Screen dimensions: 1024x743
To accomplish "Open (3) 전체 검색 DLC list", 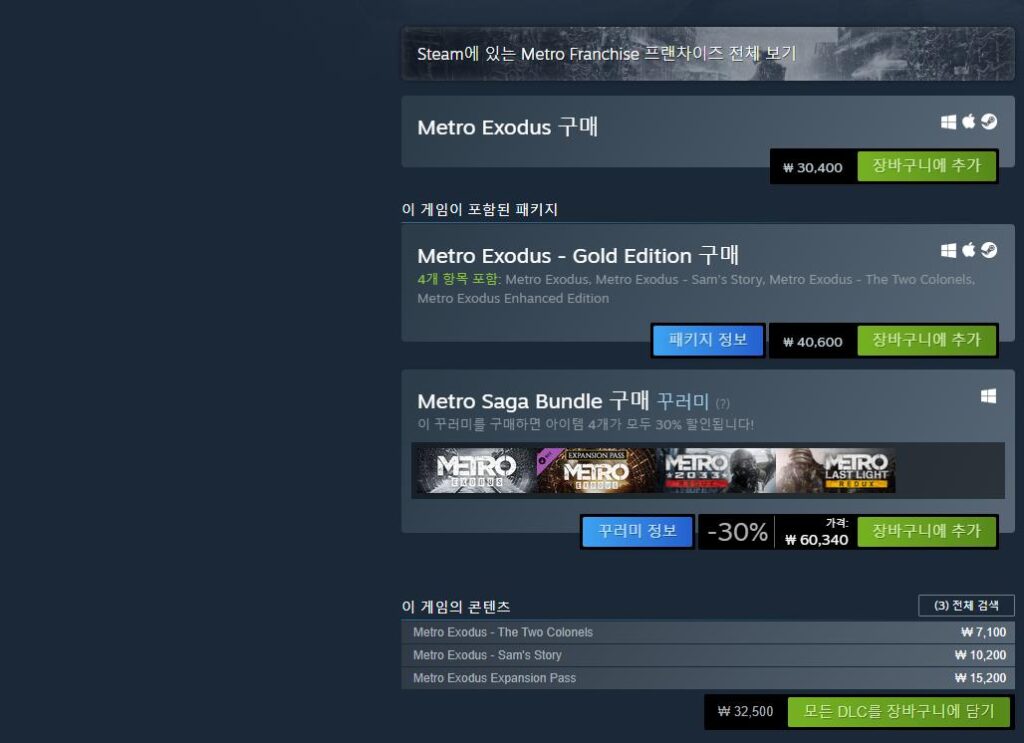I will [966, 605].
